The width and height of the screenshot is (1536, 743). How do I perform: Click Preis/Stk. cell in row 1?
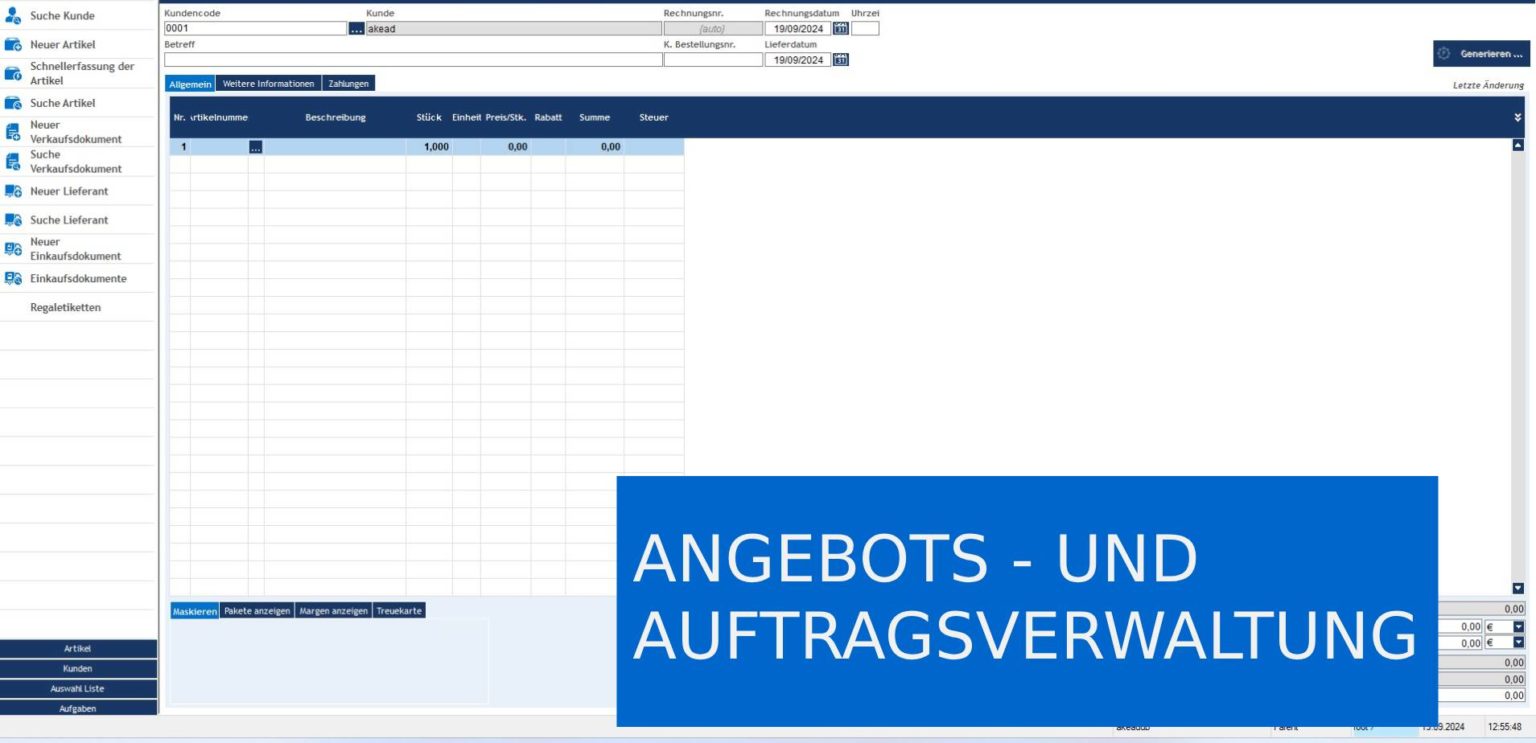click(x=505, y=147)
